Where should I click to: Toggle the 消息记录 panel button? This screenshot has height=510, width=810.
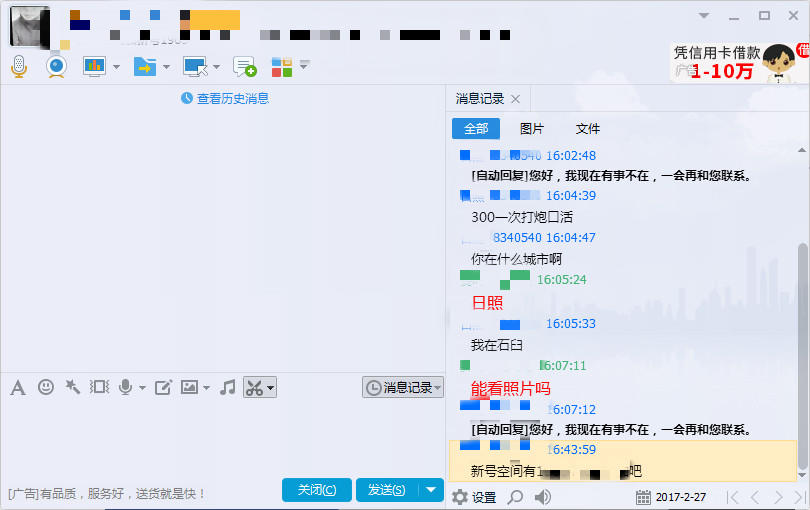tap(403, 387)
